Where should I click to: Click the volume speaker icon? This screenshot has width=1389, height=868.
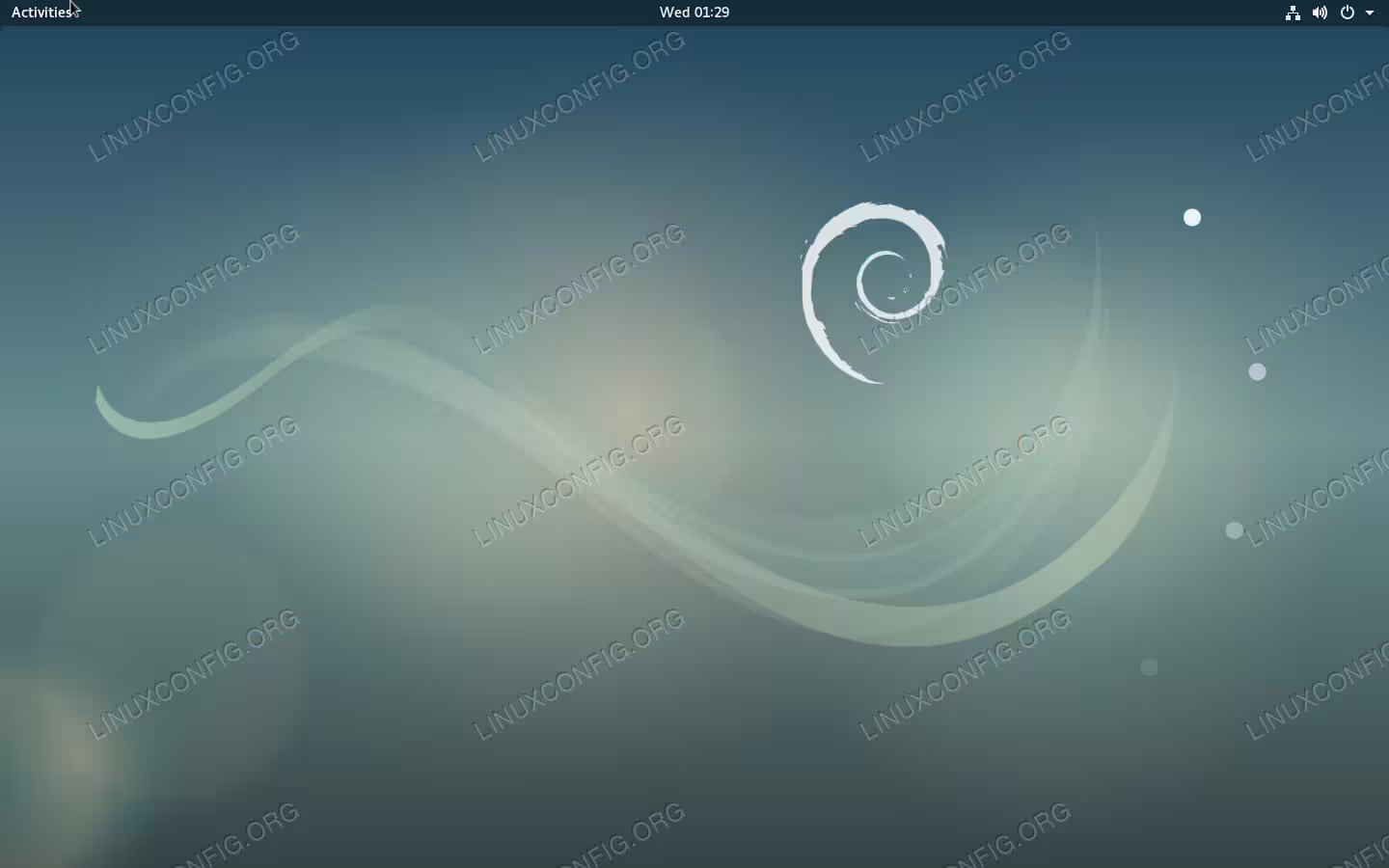click(x=1320, y=13)
